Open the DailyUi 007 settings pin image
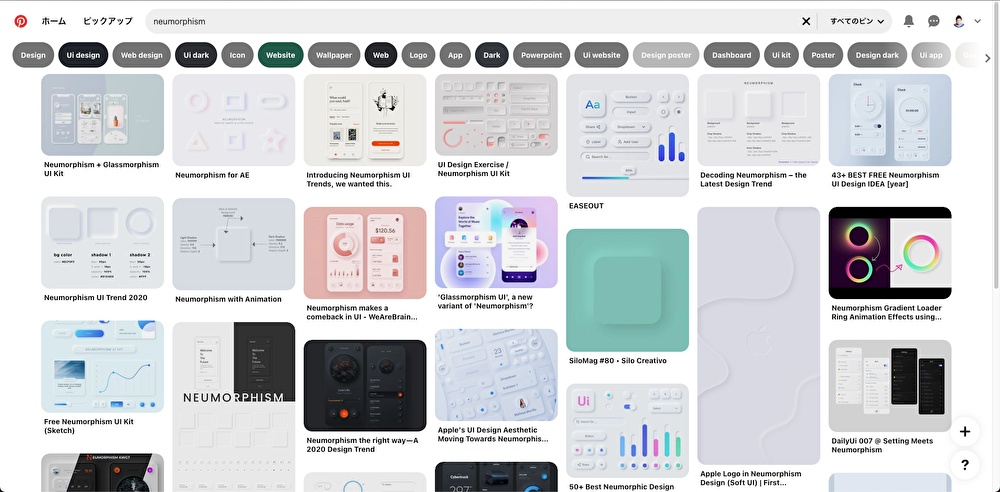This screenshot has width=1000, height=492. pyautogui.click(x=890, y=386)
